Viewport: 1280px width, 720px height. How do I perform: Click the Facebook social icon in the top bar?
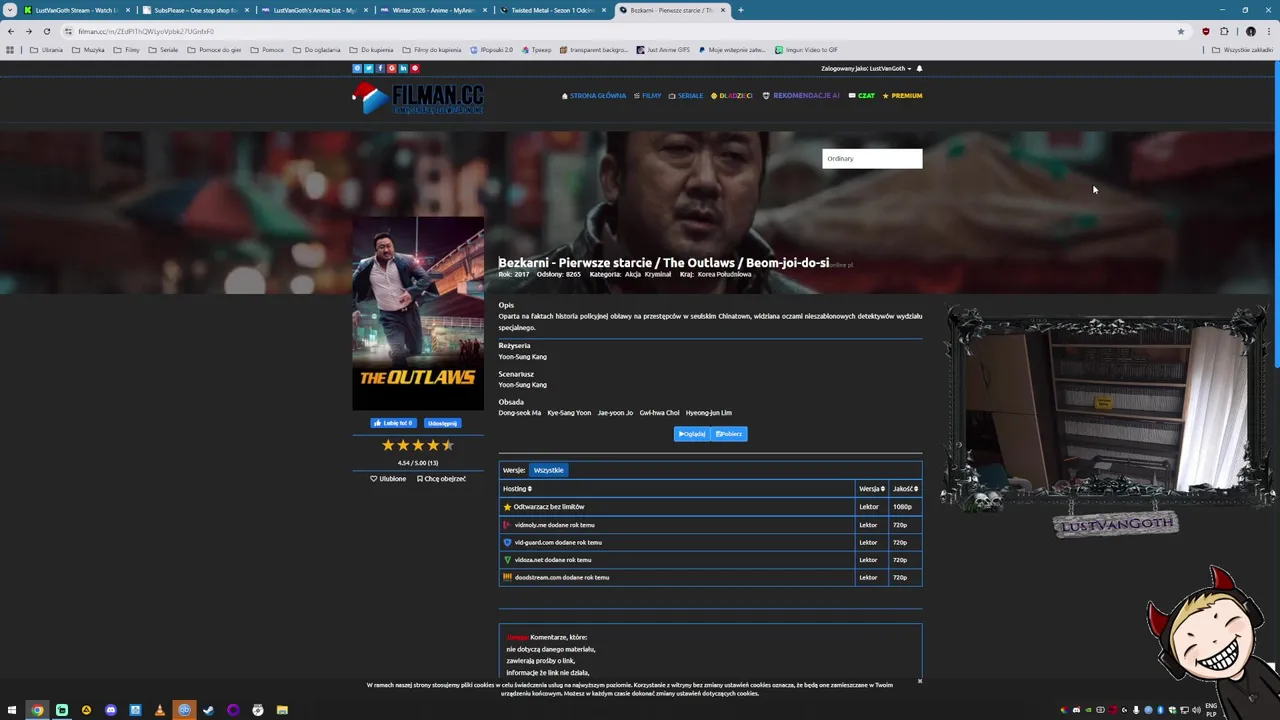click(x=380, y=68)
